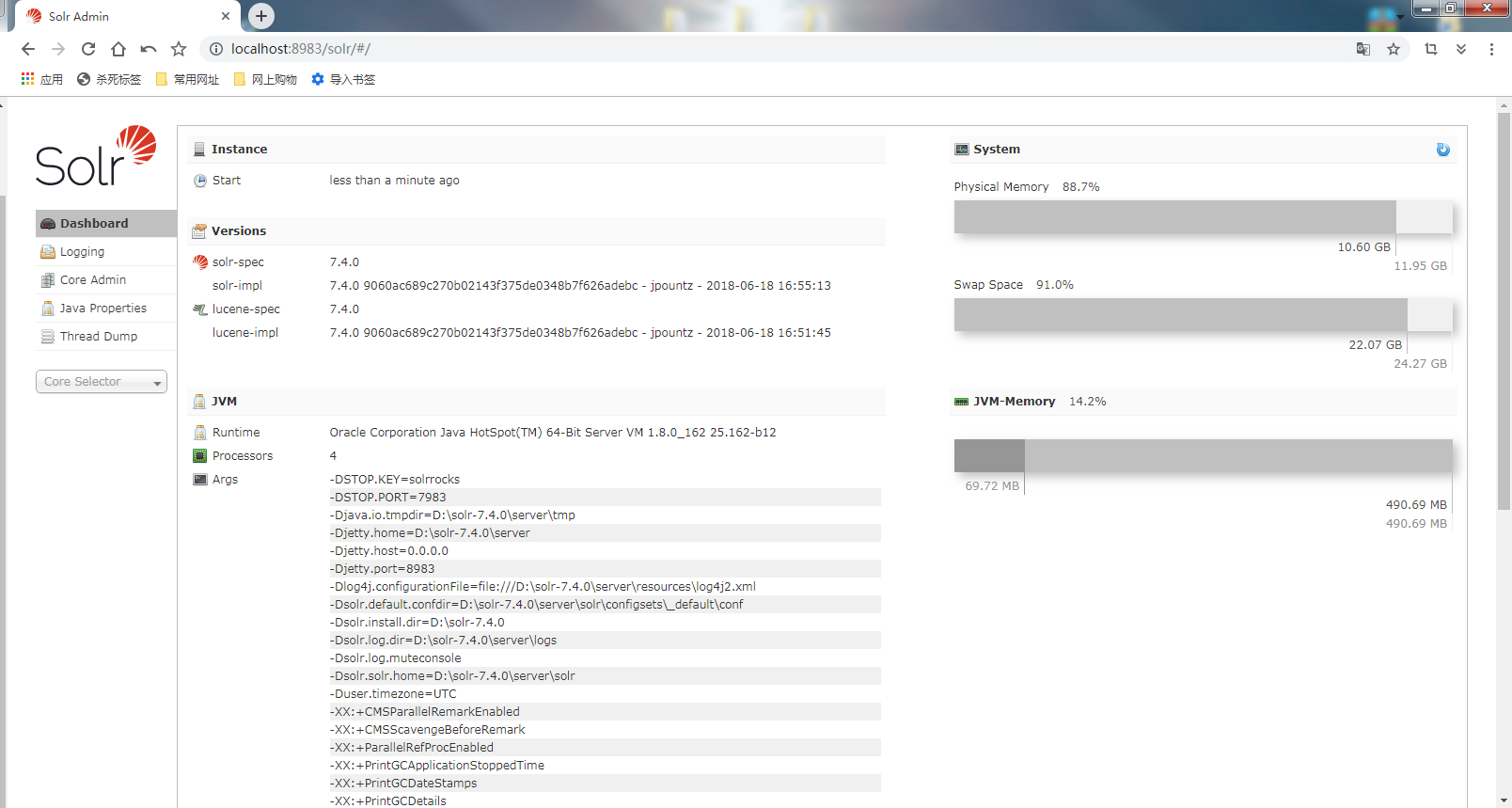This screenshot has width=1512, height=808.
Task: Click the JVM-Memory usage bar
Action: click(1203, 455)
